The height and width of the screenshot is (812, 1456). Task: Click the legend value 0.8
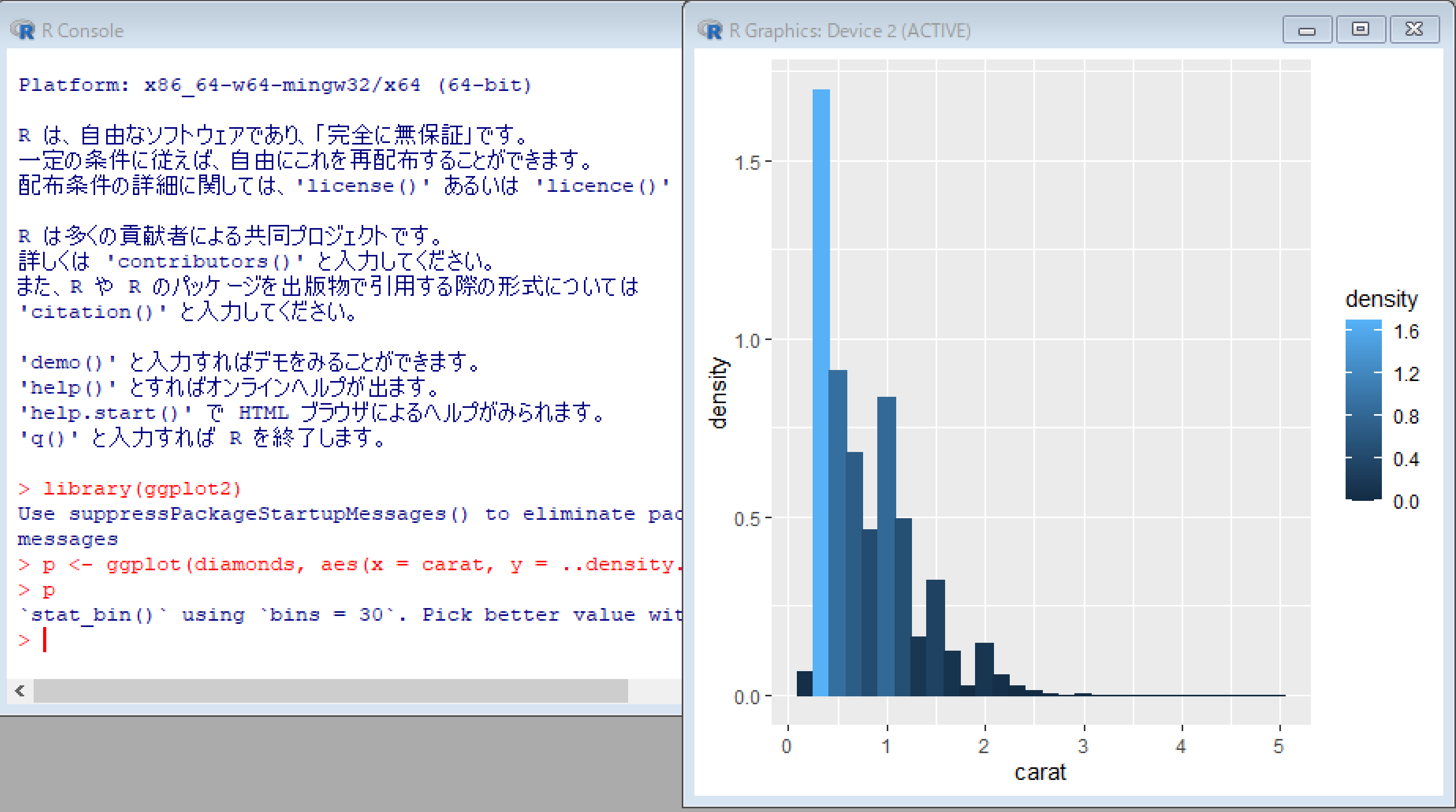click(x=1406, y=416)
